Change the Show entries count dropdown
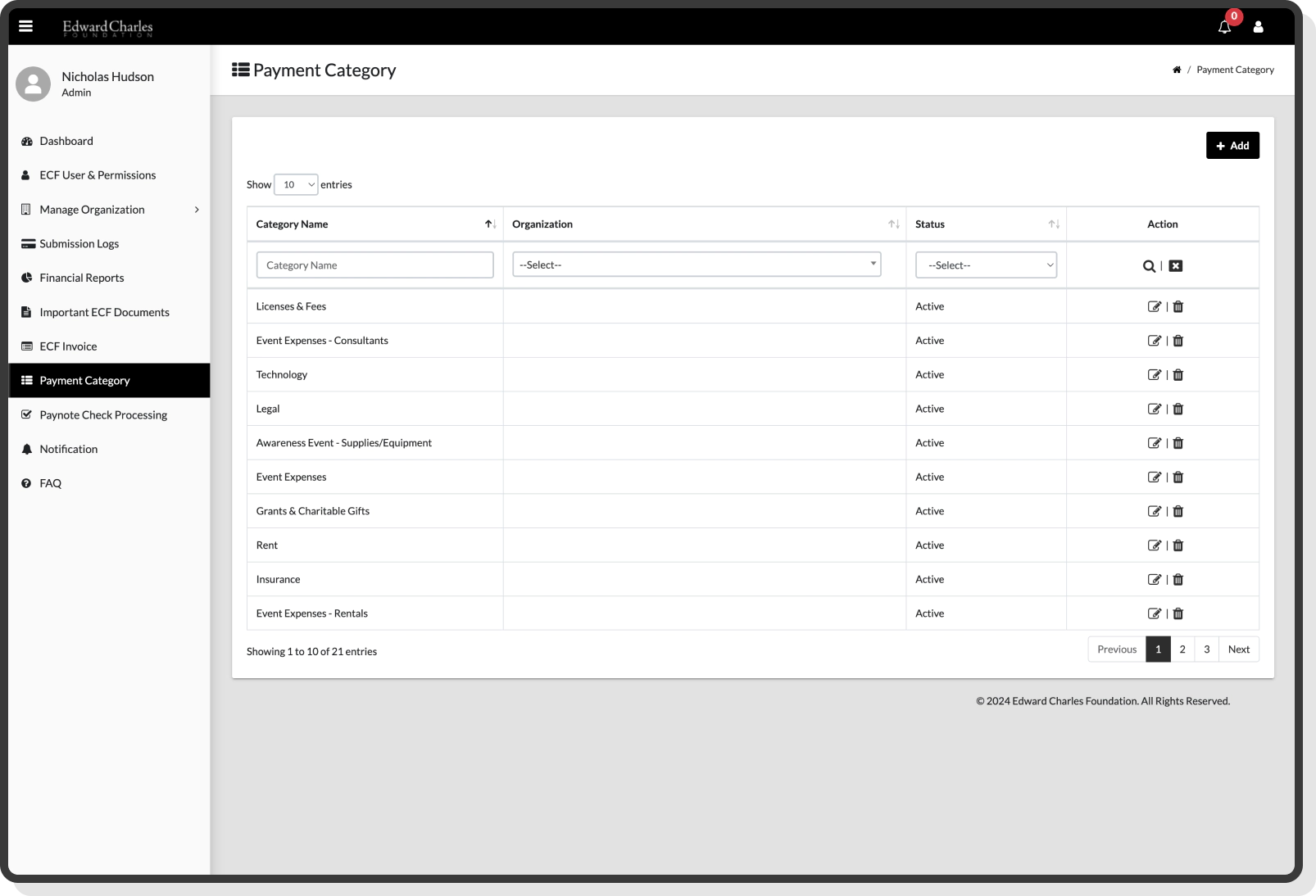 (295, 184)
